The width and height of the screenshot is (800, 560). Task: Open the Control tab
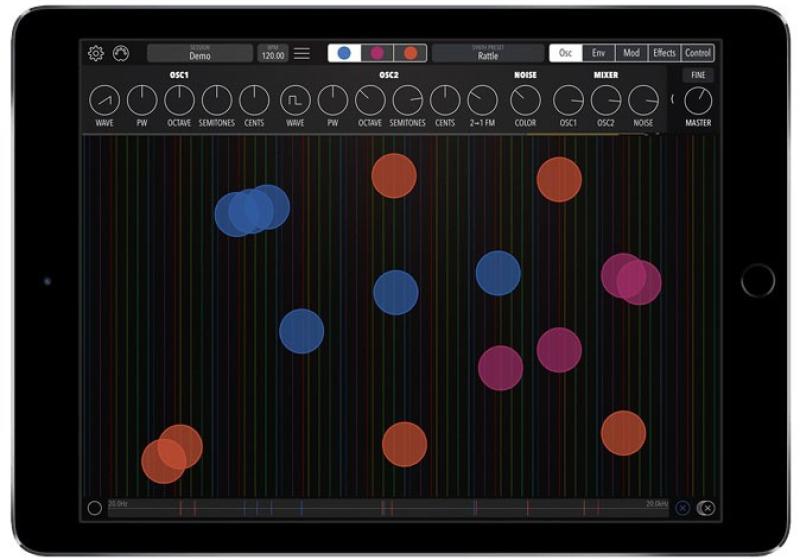point(698,54)
